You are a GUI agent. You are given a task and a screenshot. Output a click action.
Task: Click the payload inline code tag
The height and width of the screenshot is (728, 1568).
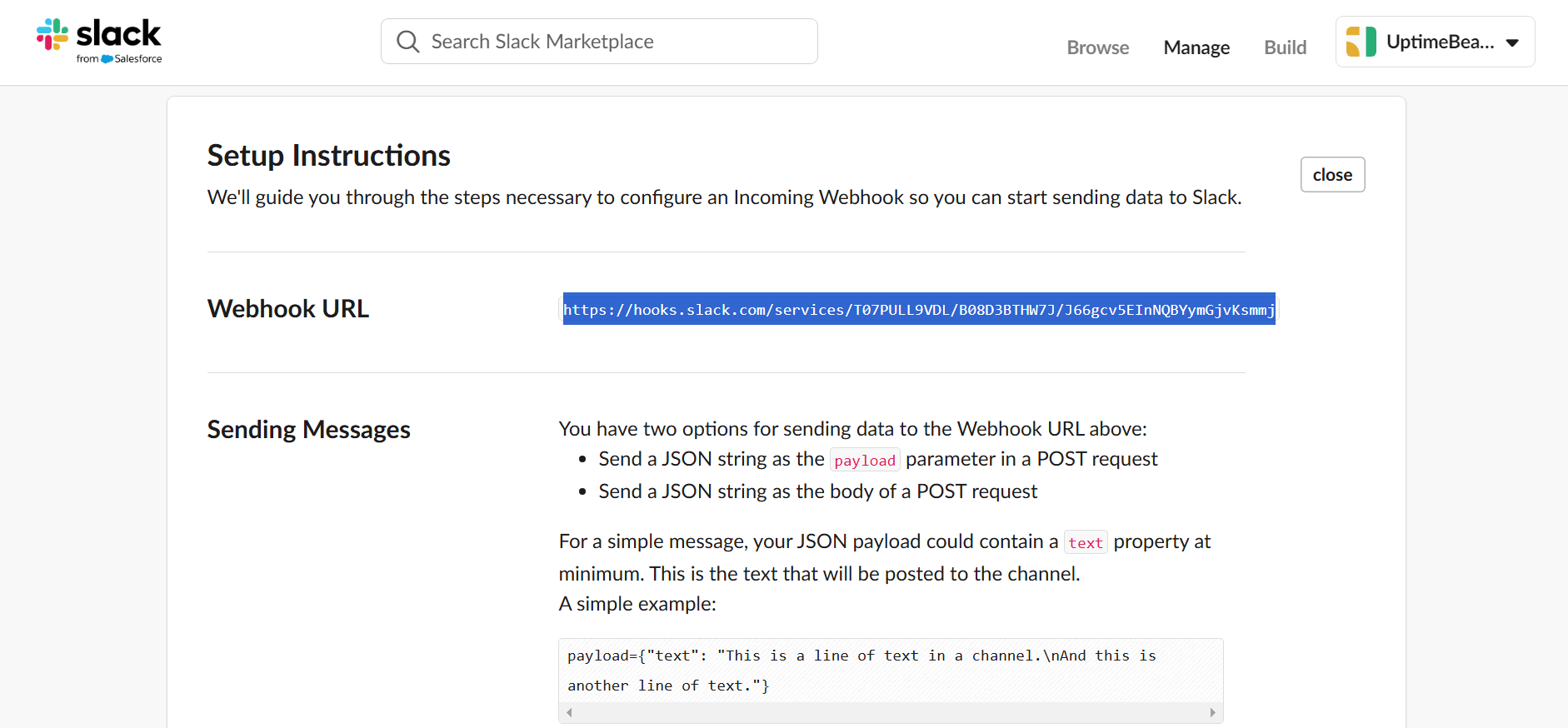pyautogui.click(x=865, y=459)
